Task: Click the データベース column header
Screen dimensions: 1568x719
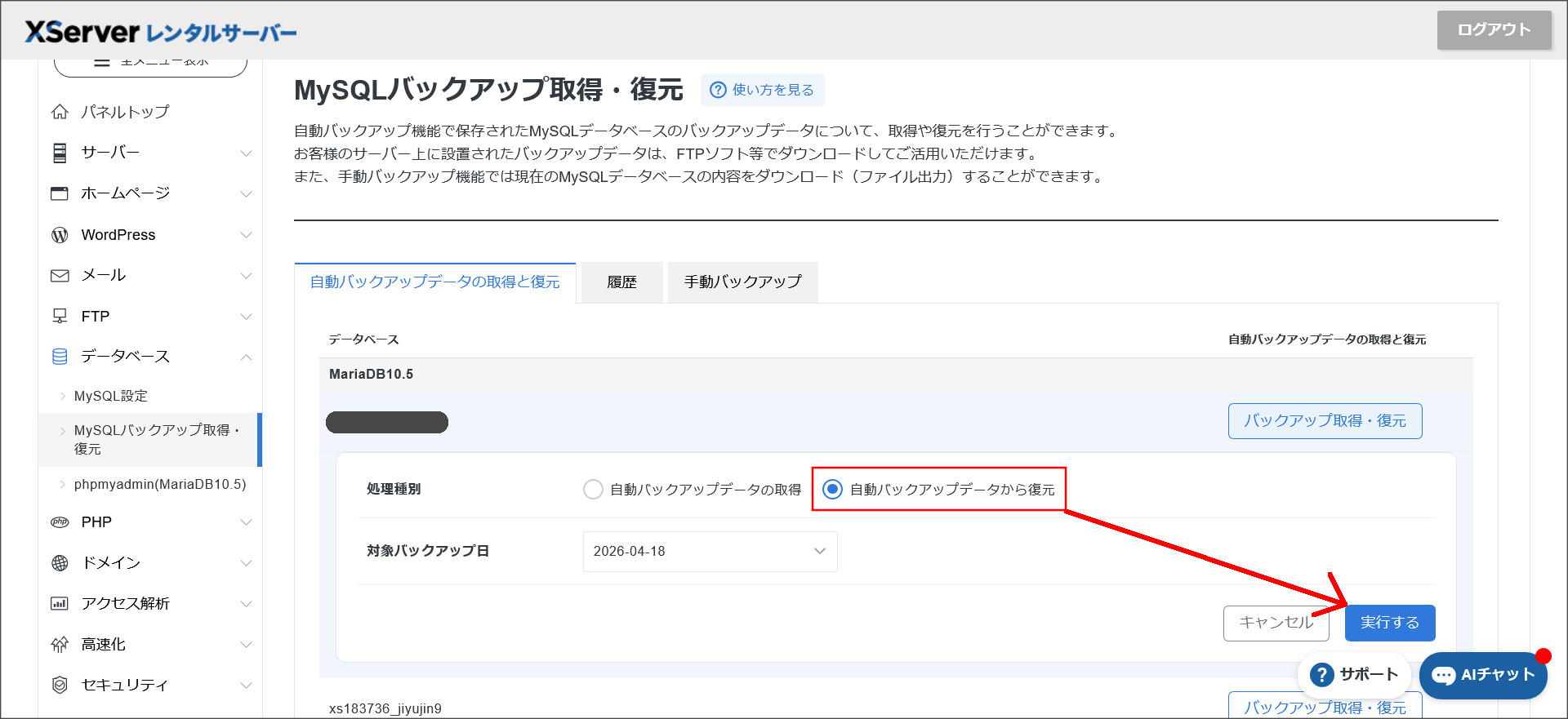Action: 363,340
